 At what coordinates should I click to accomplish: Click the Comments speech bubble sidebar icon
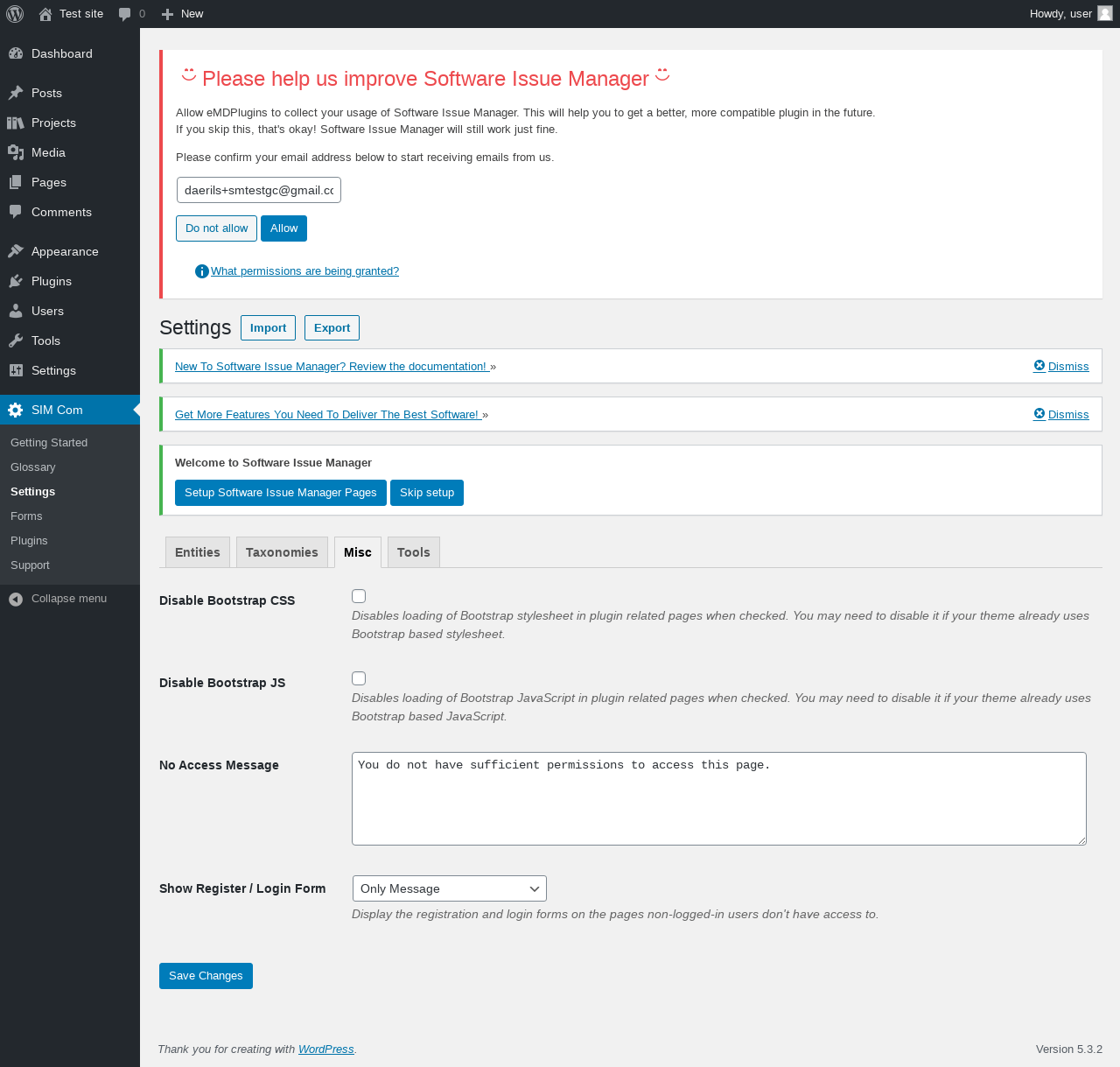pyautogui.click(x=16, y=212)
